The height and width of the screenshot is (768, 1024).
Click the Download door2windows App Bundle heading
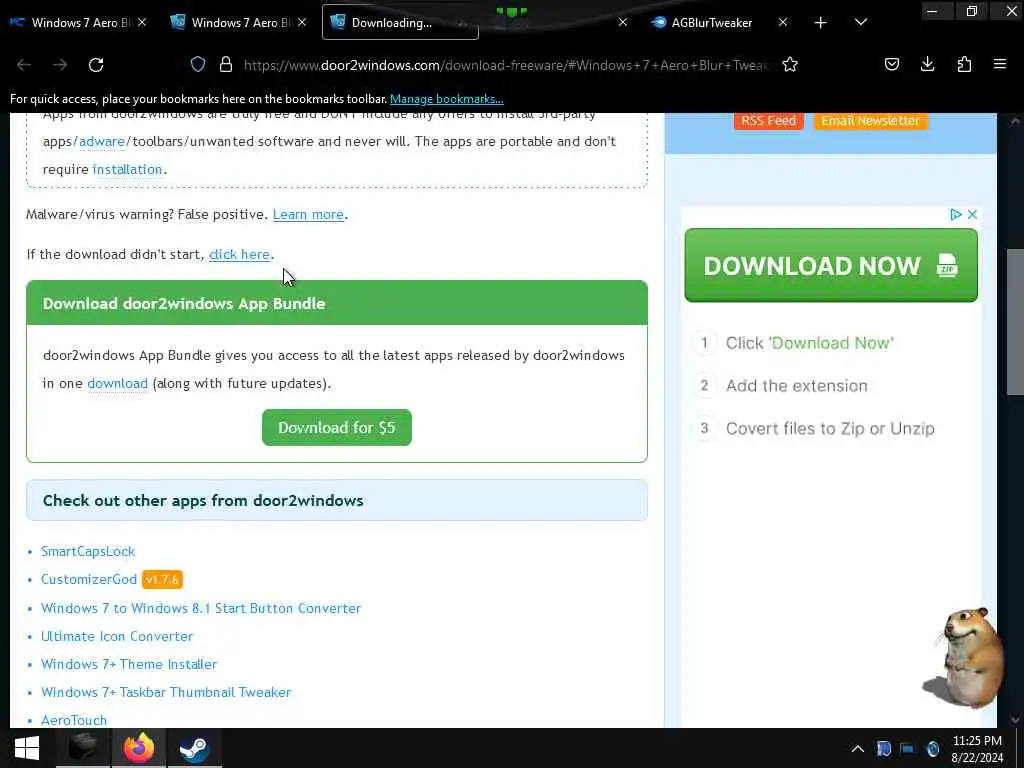184,304
